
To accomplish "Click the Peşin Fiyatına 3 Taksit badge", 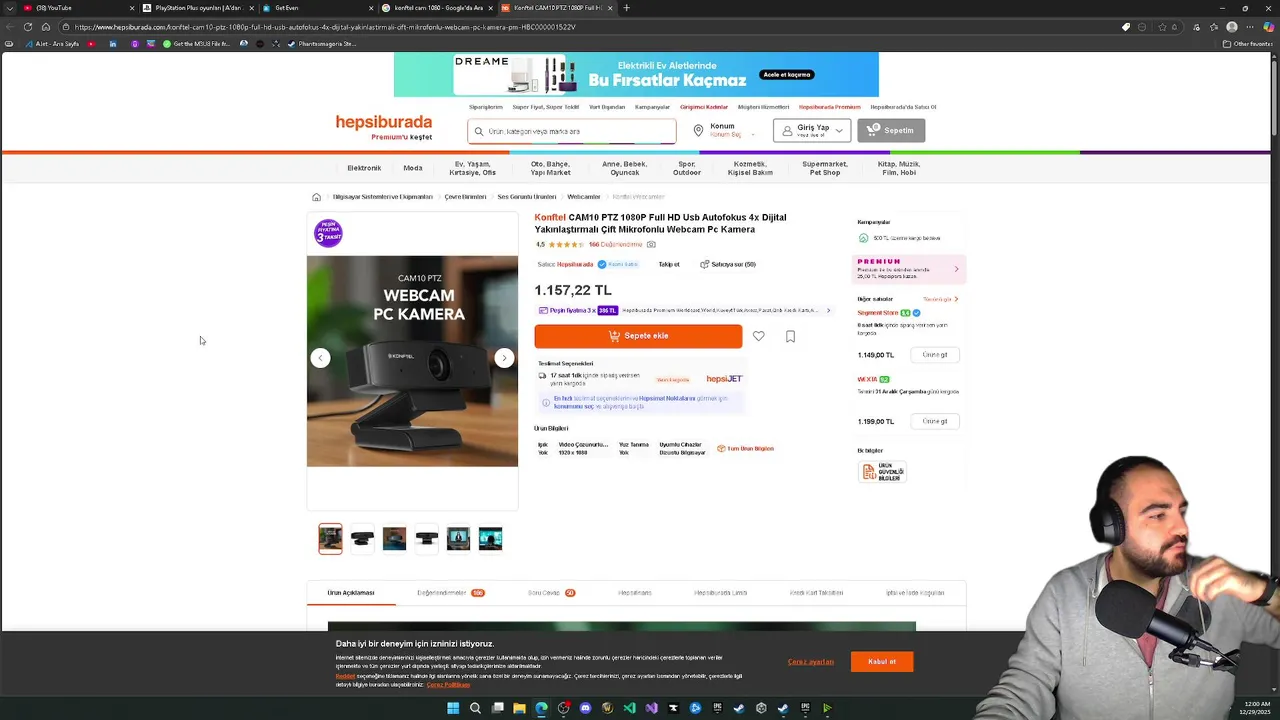I will [328, 233].
